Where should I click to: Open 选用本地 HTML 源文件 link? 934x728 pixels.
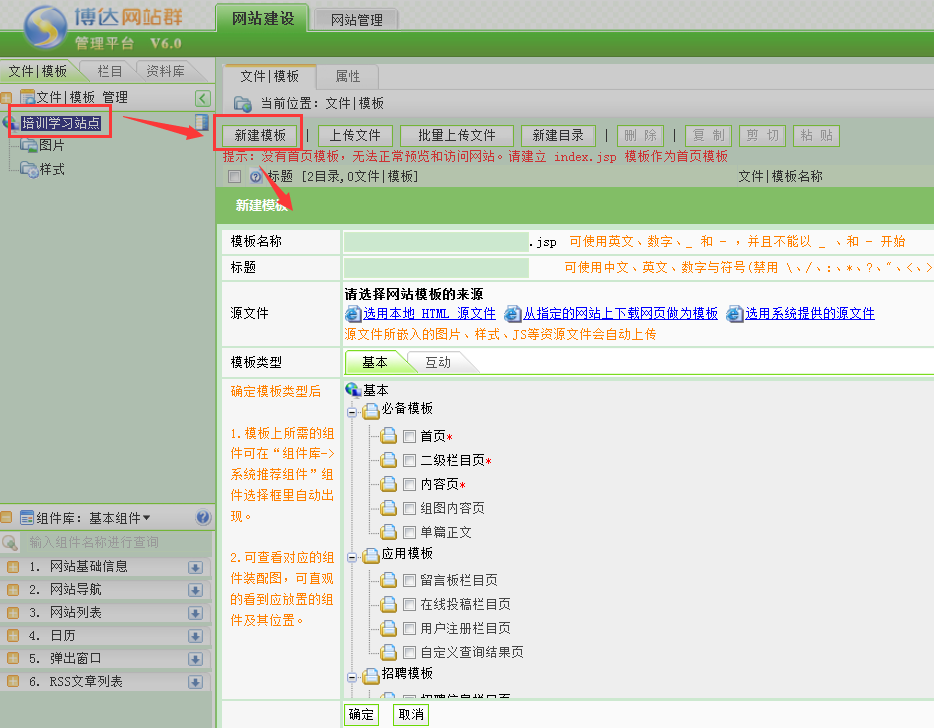(429, 314)
